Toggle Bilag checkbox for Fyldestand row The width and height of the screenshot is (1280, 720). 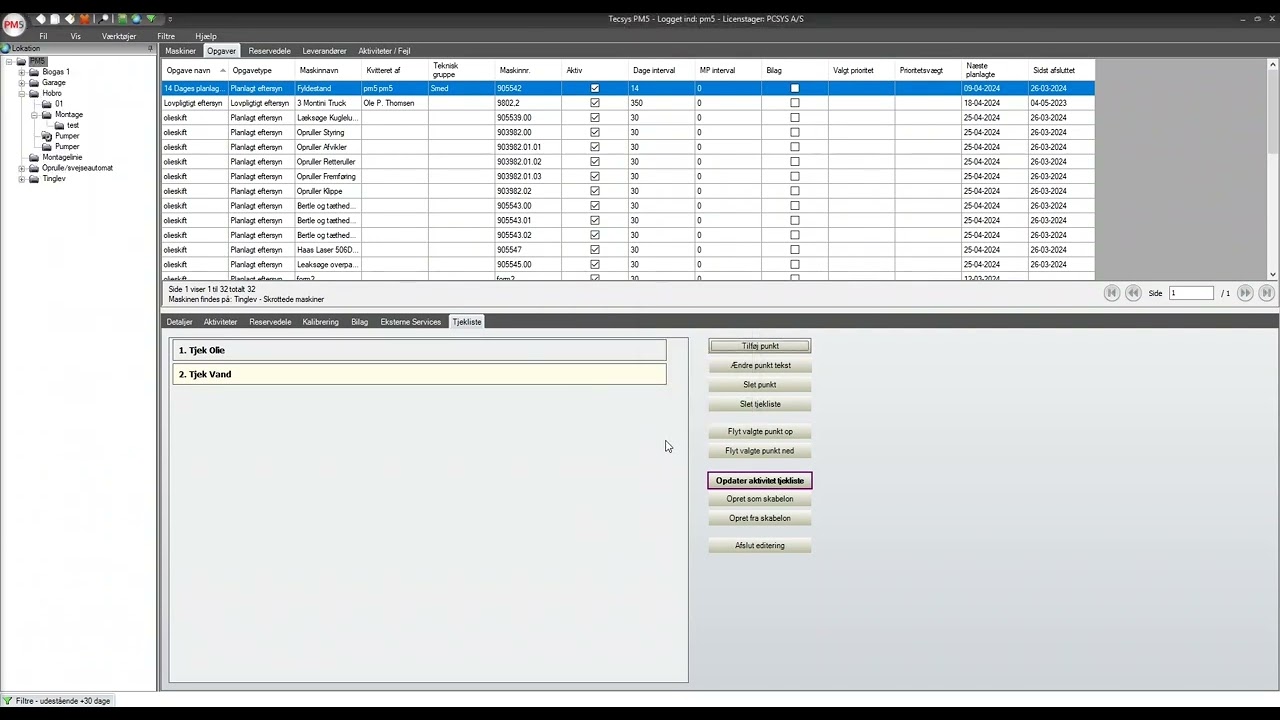coord(795,88)
